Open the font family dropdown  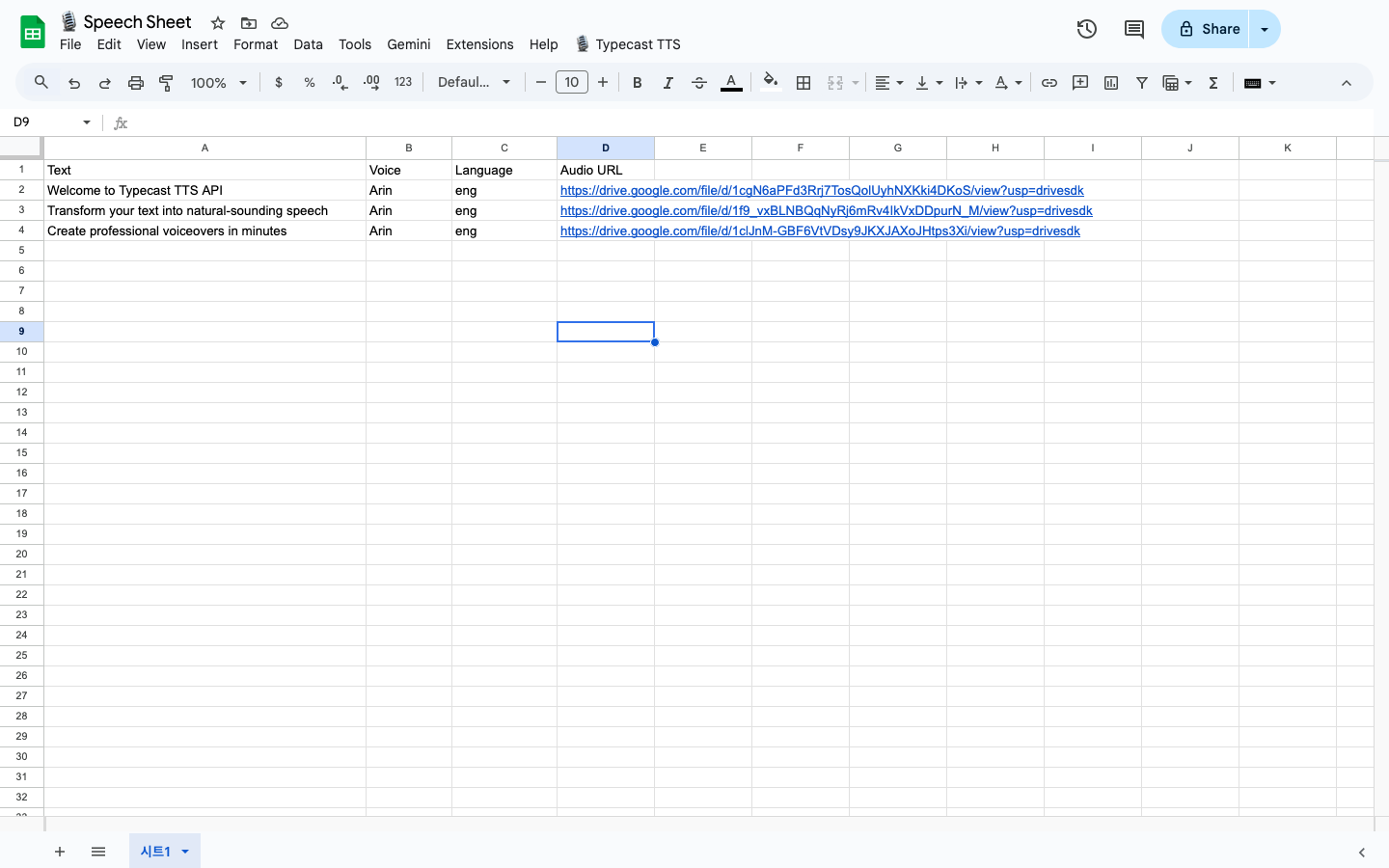click(x=474, y=82)
